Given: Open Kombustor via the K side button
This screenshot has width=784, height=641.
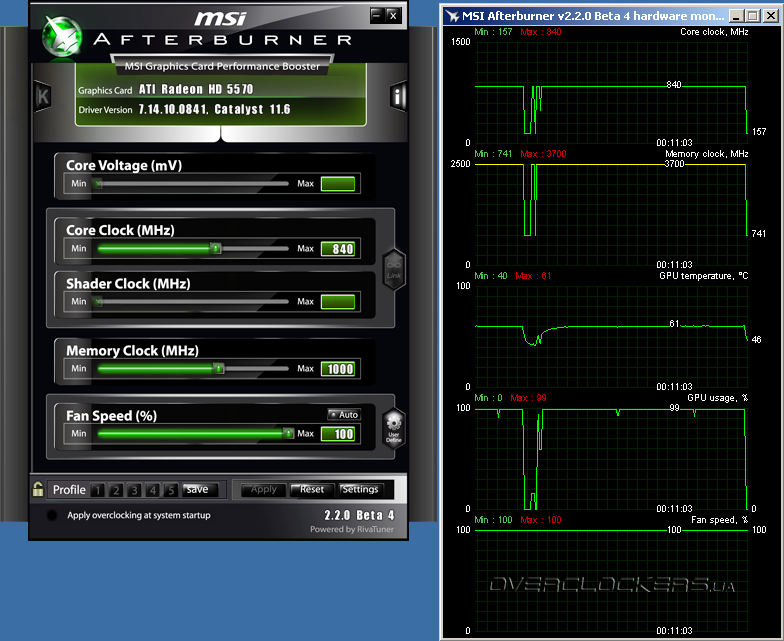Looking at the screenshot, I should point(42,96).
